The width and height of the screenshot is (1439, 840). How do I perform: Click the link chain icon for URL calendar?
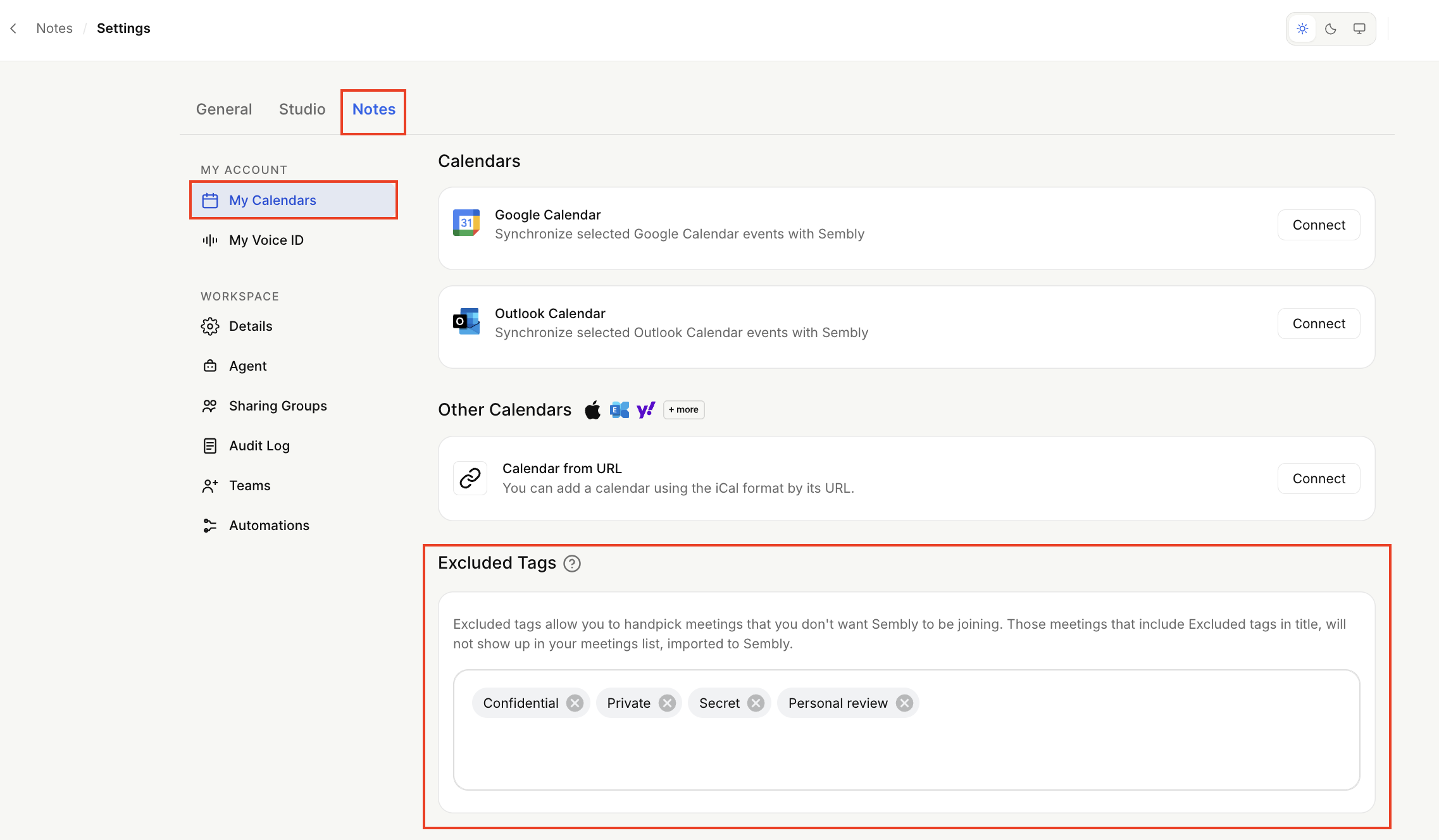(x=470, y=478)
